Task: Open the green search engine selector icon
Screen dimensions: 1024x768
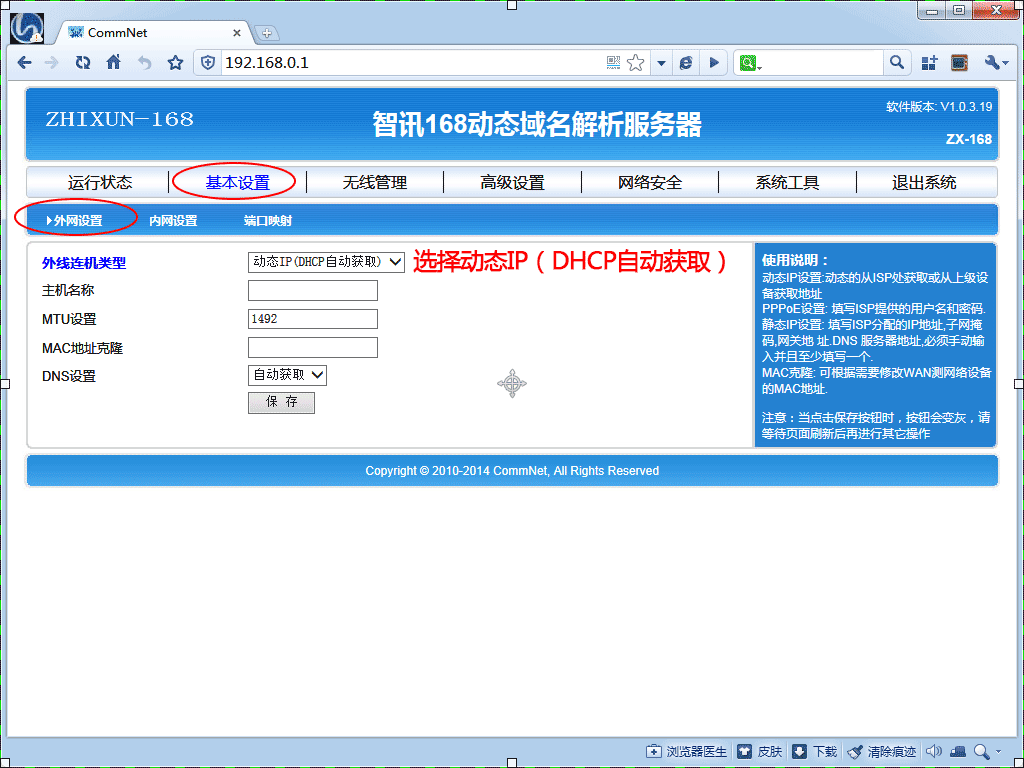Action: pos(749,63)
